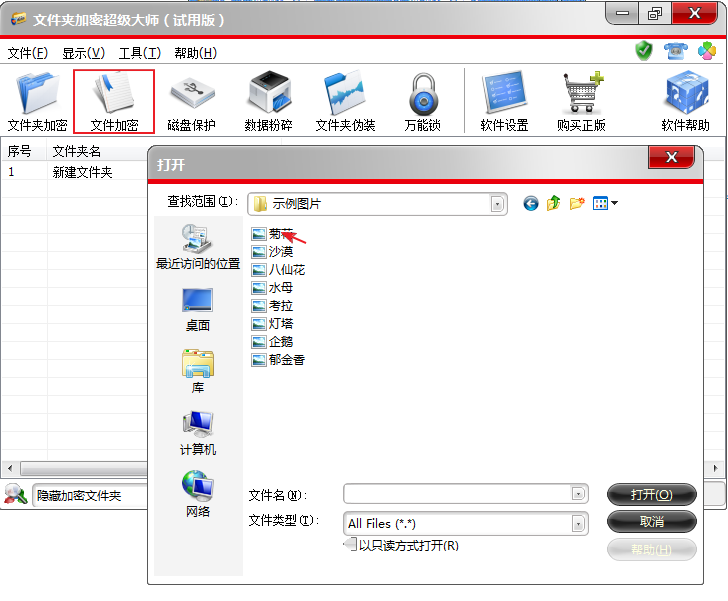This screenshot has height=601, width=728.
Task: Go up one folder level in 打开 dialog
Action: (553, 203)
